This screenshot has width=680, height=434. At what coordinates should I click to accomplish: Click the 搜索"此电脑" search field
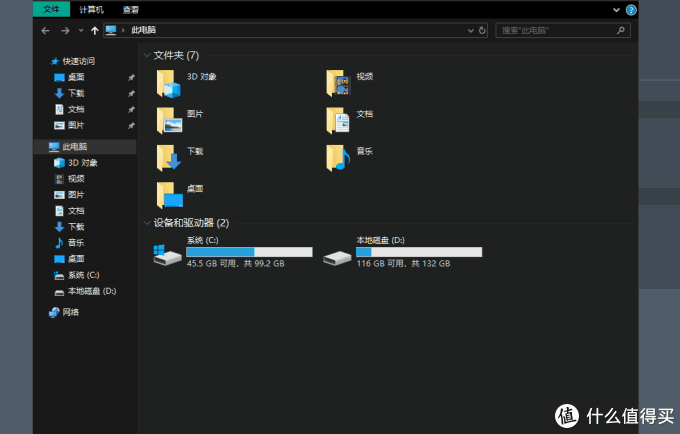click(562, 30)
